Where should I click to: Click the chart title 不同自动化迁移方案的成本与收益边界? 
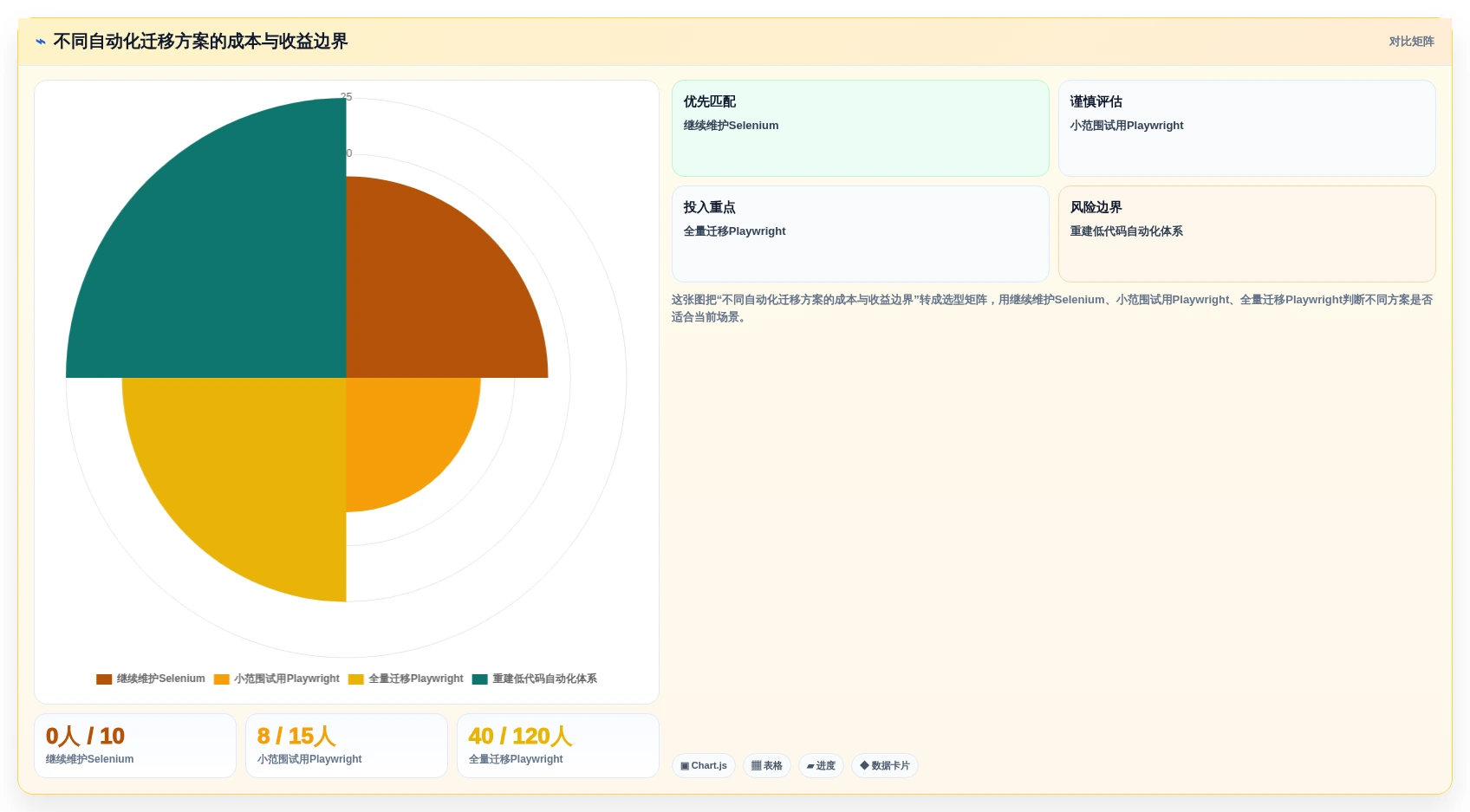click(x=200, y=42)
